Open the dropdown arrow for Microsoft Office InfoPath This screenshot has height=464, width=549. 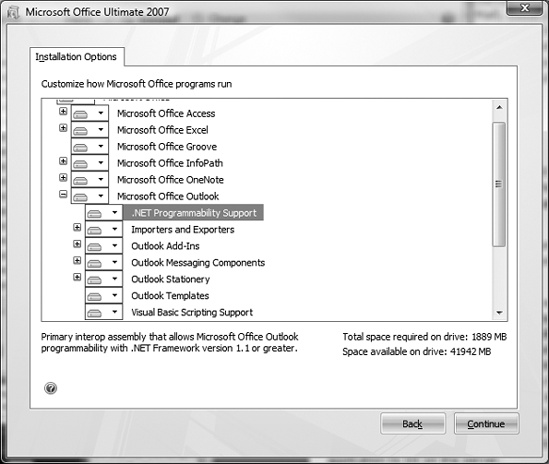pos(101,163)
